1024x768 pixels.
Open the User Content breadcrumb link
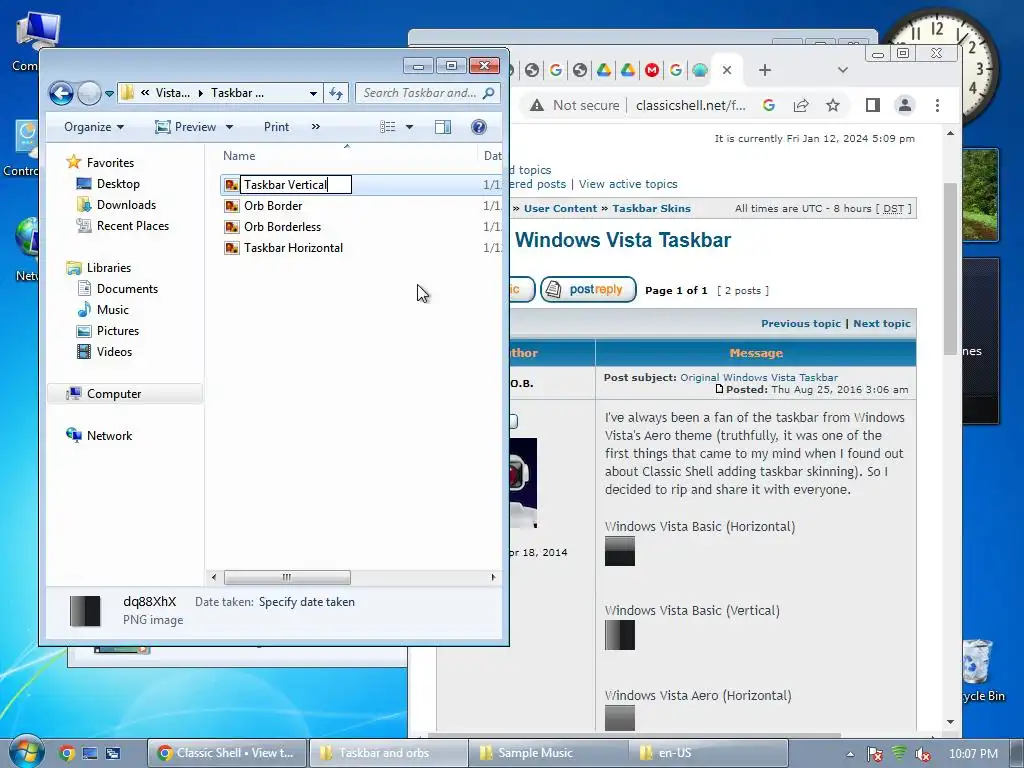coord(560,208)
